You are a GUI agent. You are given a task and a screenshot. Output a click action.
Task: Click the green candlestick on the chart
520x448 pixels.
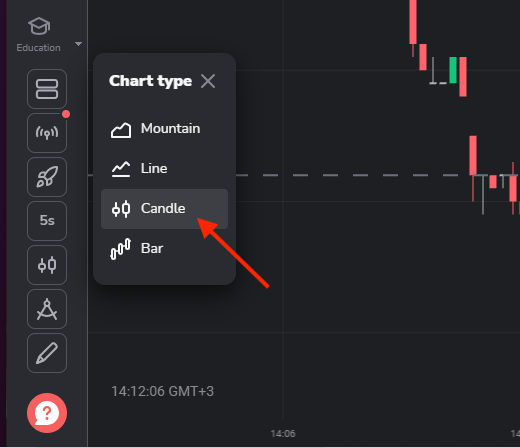453,70
